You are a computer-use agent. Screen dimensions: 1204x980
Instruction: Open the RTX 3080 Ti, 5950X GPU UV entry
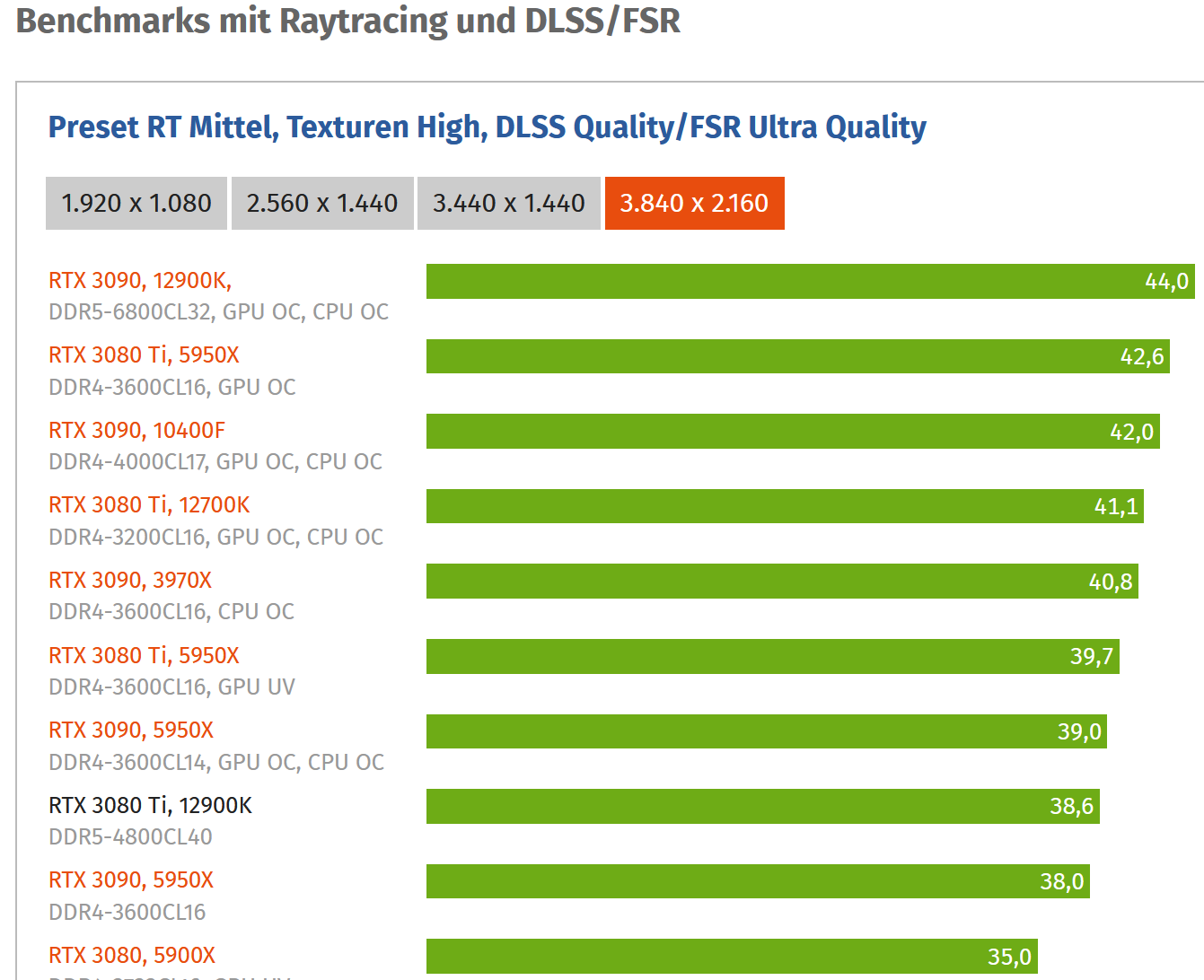point(144,656)
